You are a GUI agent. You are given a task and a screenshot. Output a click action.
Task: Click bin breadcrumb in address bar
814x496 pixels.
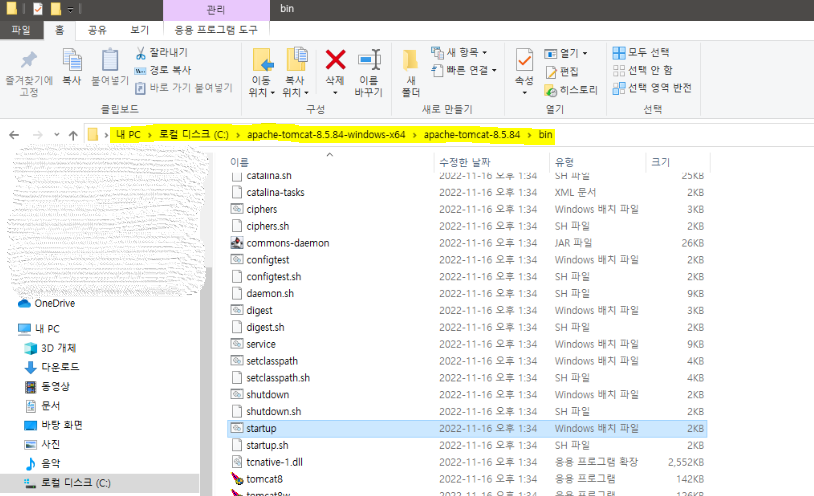(545, 135)
